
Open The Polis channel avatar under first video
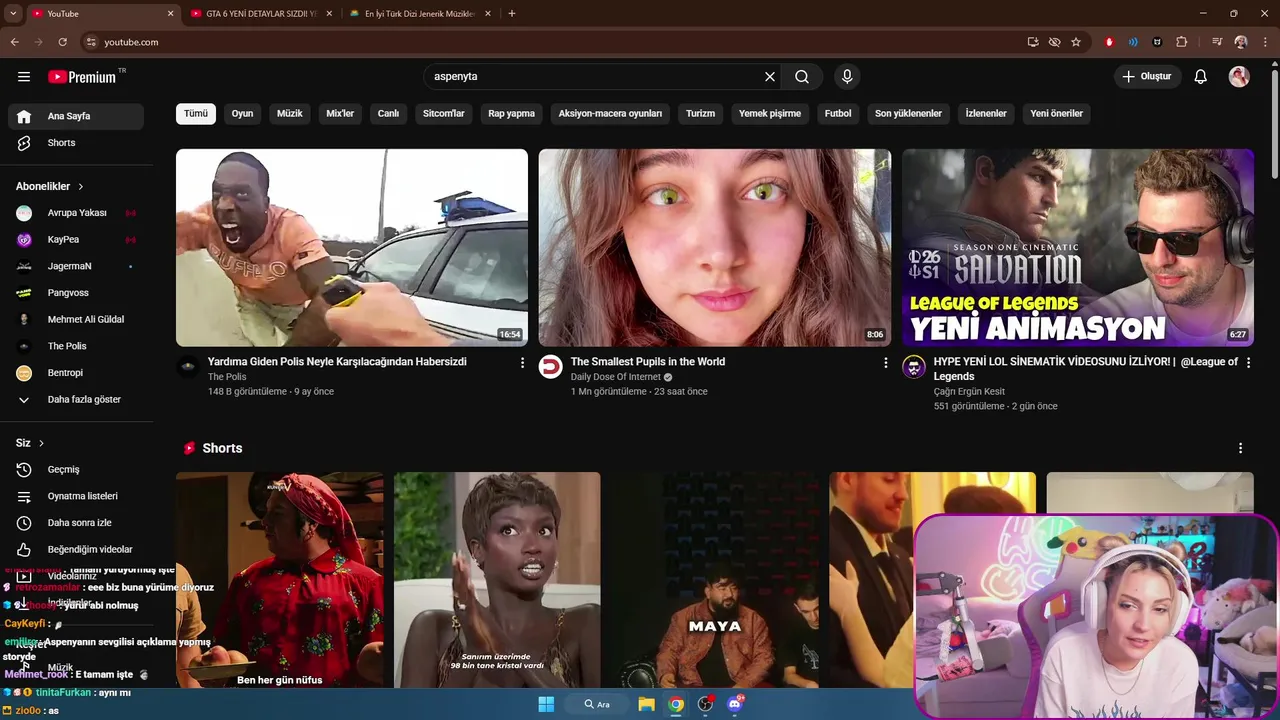point(188,367)
